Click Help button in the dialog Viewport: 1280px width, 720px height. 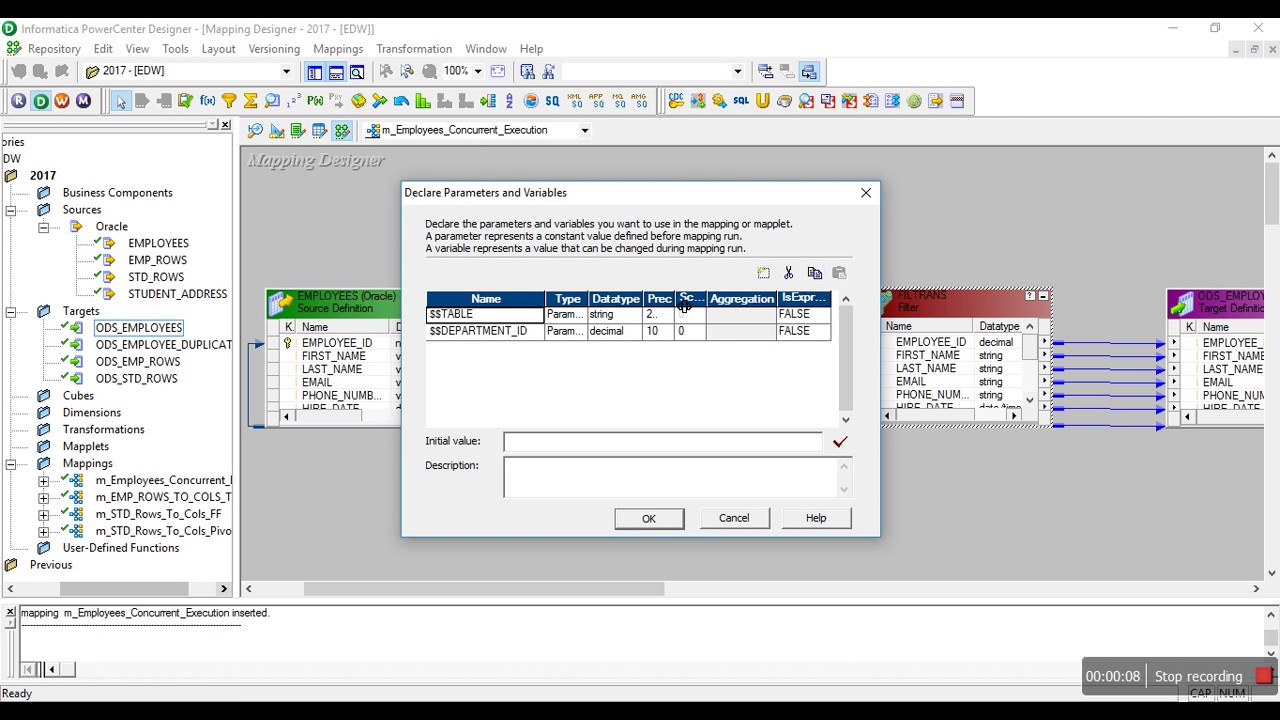(816, 518)
